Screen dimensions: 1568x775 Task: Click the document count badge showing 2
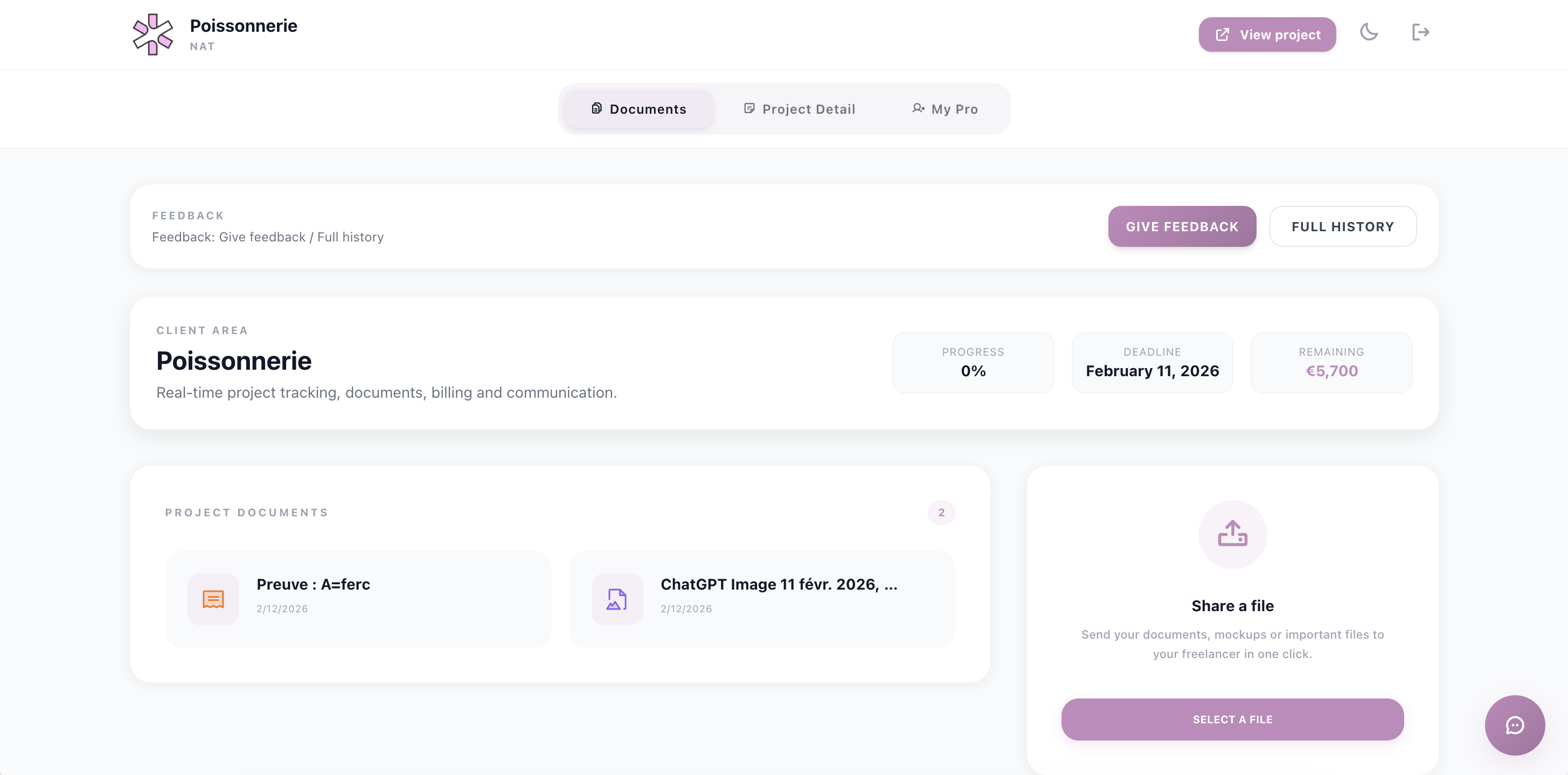941,512
